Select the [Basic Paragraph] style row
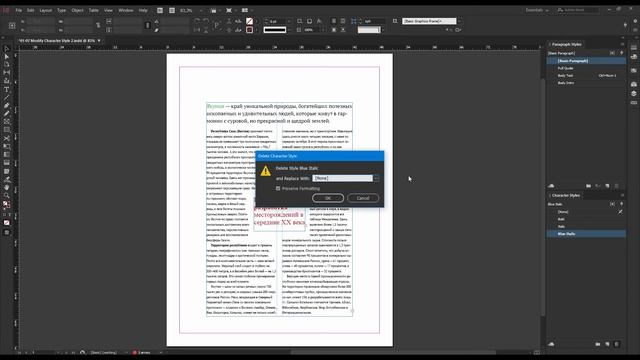640x360 pixels. coord(586,61)
